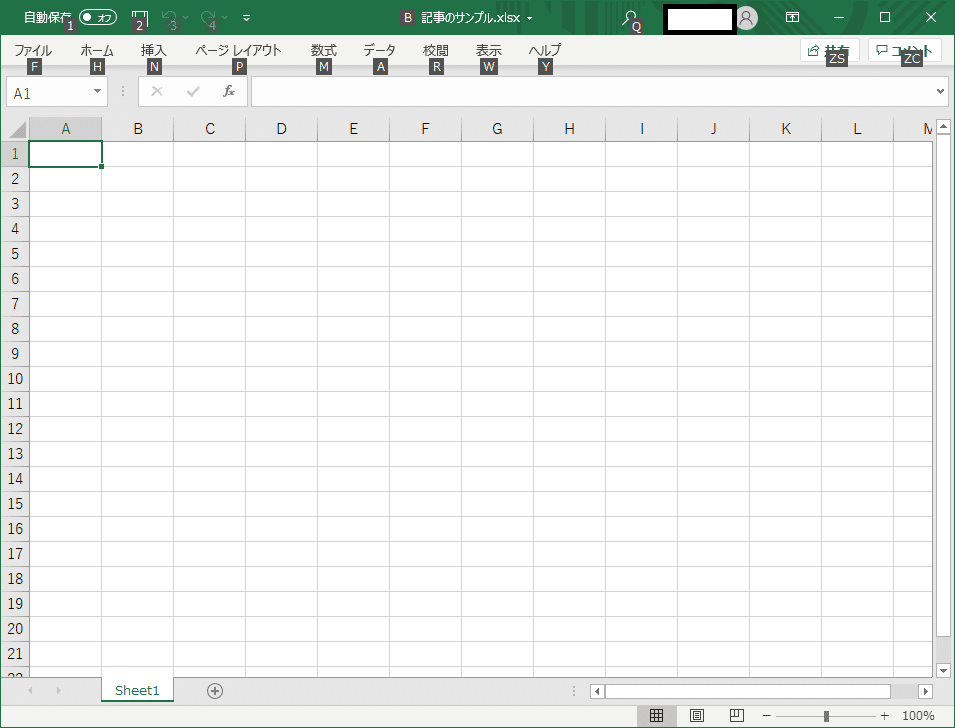955x728 pixels.
Task: Expand the formula bar chevron
Action: pyautogui.click(x=940, y=91)
